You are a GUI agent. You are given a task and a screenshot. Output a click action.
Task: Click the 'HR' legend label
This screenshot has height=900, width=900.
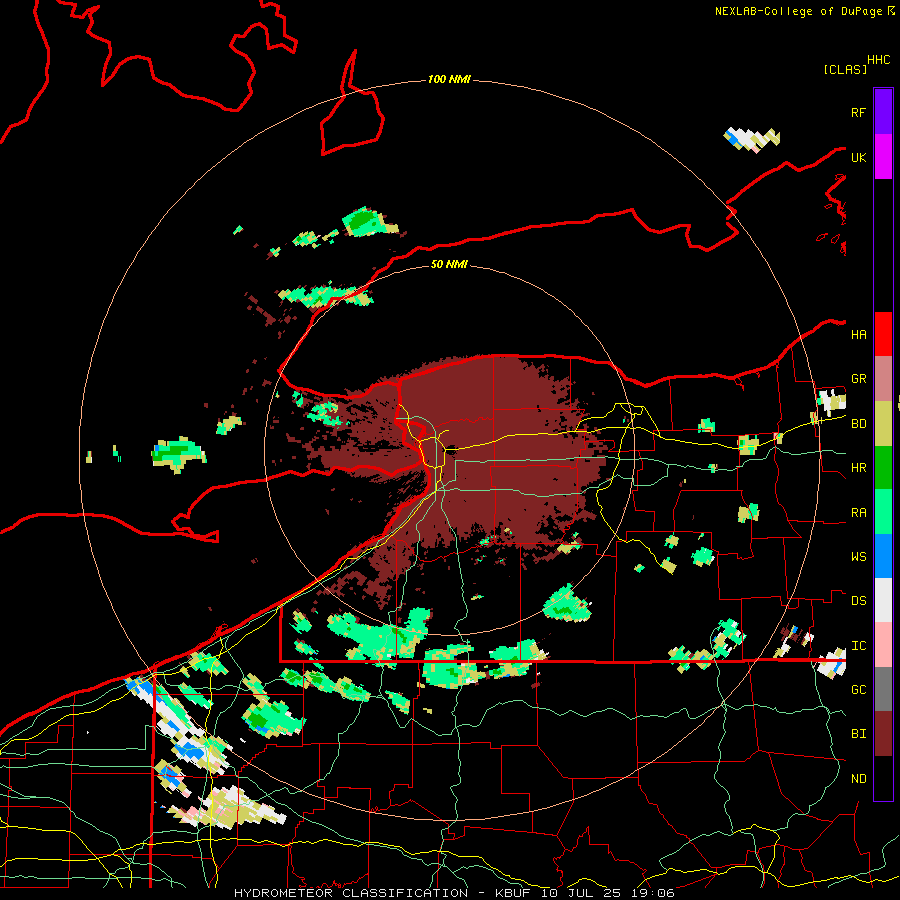pos(858,468)
